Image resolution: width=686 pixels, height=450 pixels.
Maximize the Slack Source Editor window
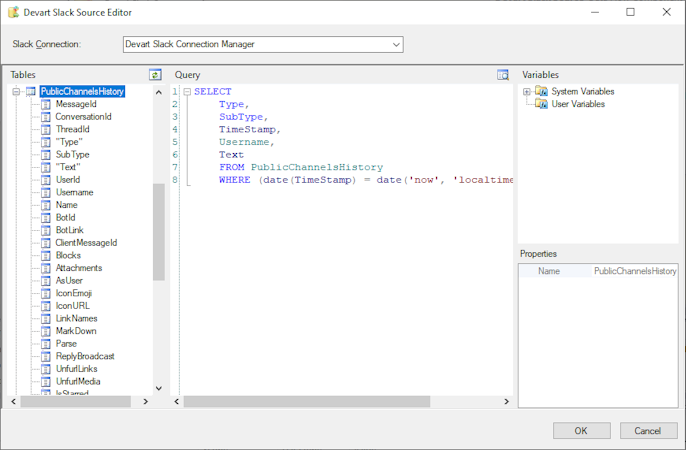[x=630, y=12]
